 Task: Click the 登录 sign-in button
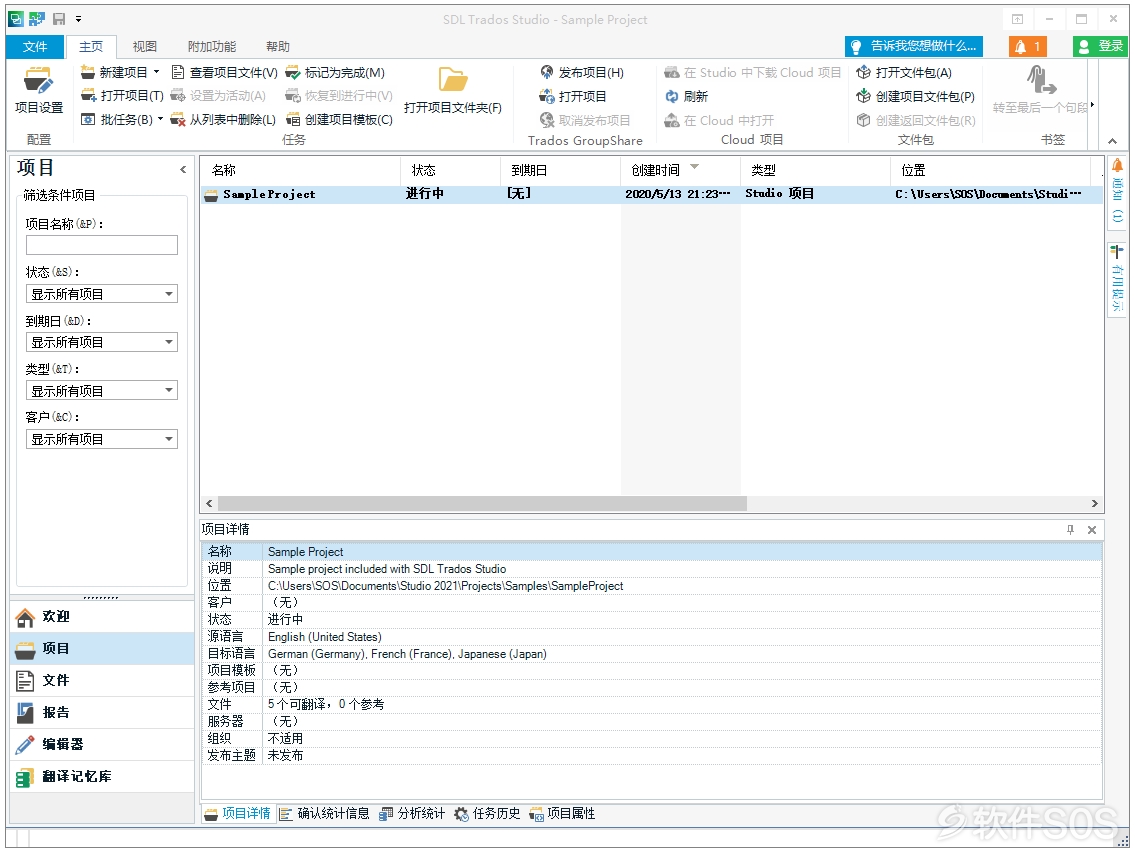[x=1100, y=46]
